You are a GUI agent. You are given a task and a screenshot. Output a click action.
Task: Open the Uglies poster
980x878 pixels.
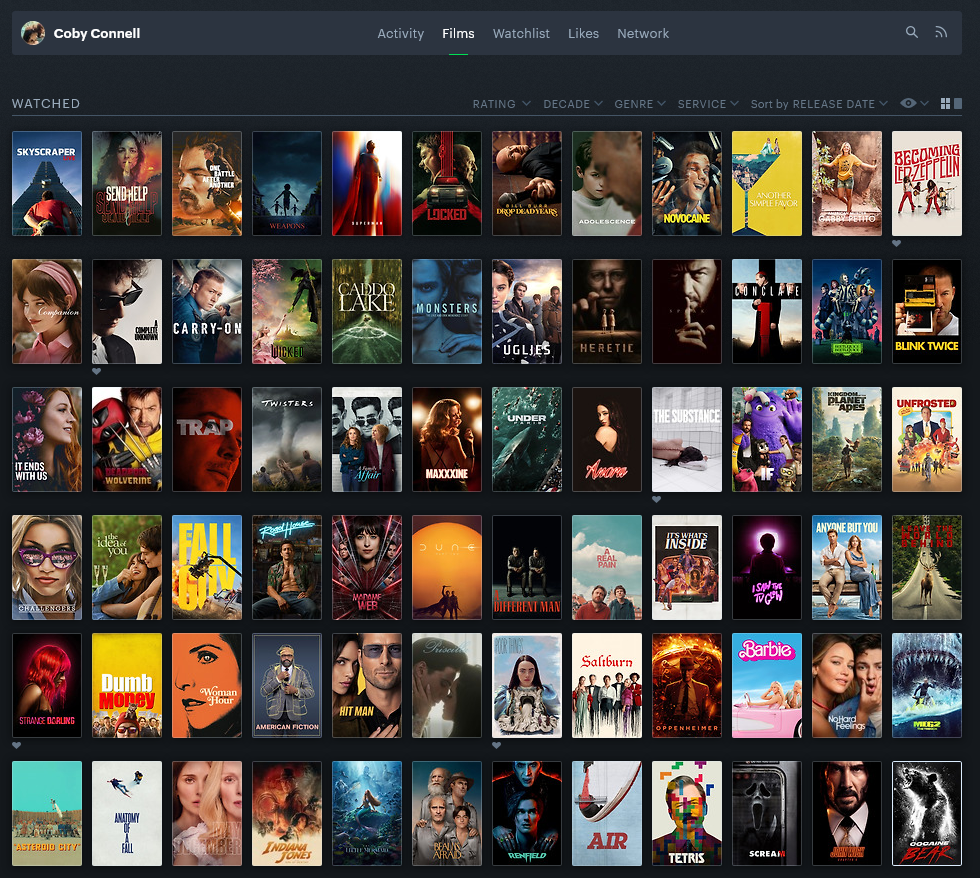(x=527, y=311)
